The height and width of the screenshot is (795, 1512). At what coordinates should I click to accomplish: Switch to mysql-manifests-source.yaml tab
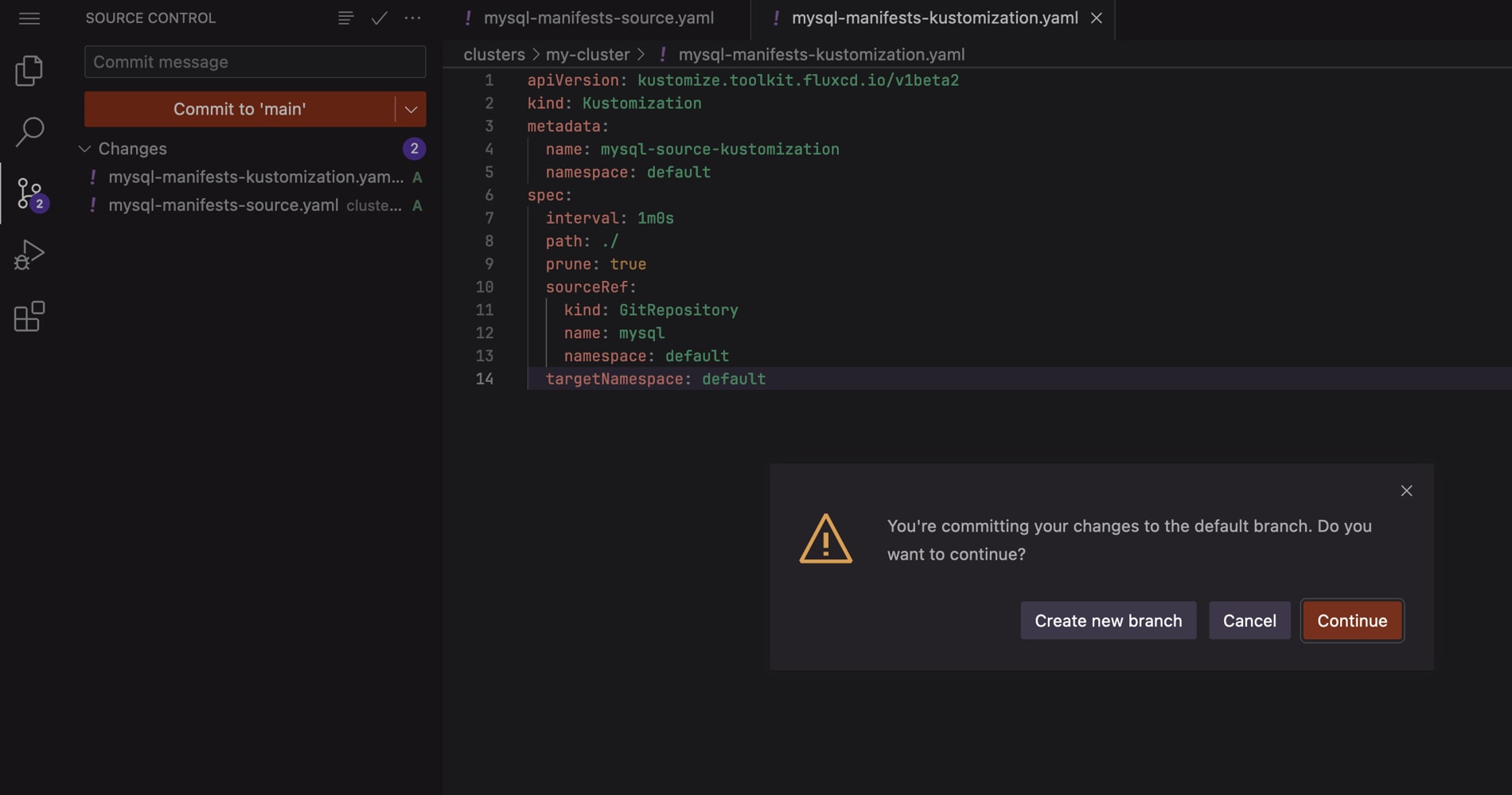click(598, 18)
